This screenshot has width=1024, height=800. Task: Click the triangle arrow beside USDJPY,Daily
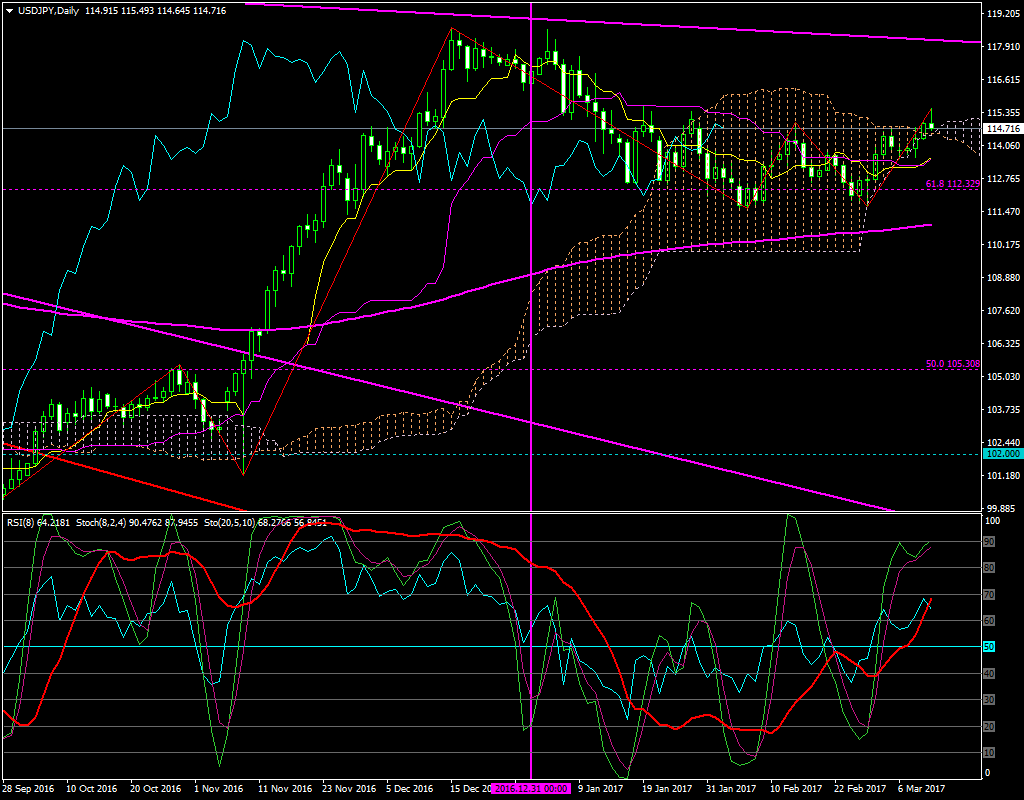9,10
